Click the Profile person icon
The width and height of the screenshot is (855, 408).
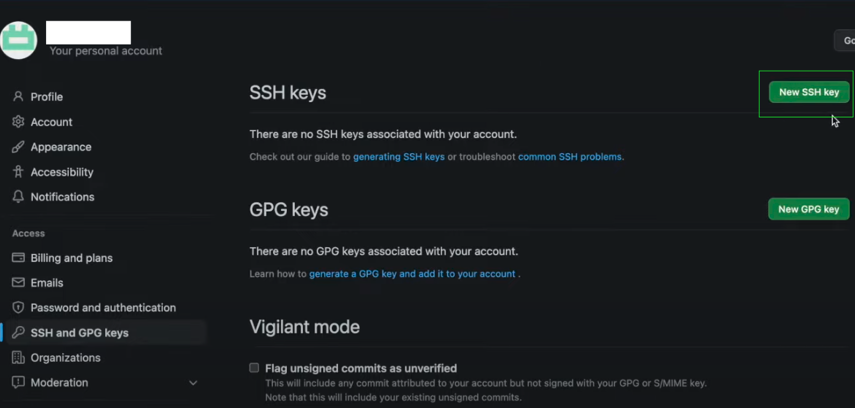coord(18,97)
